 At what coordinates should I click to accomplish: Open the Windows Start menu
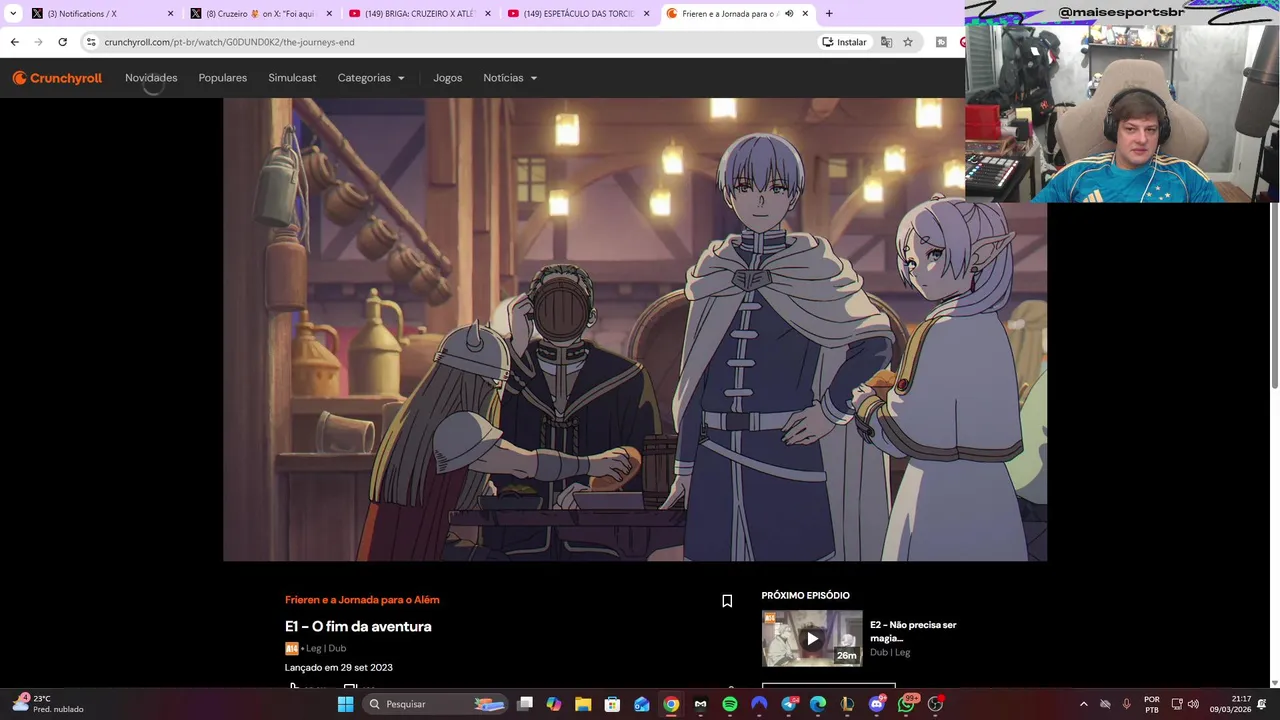[345, 704]
